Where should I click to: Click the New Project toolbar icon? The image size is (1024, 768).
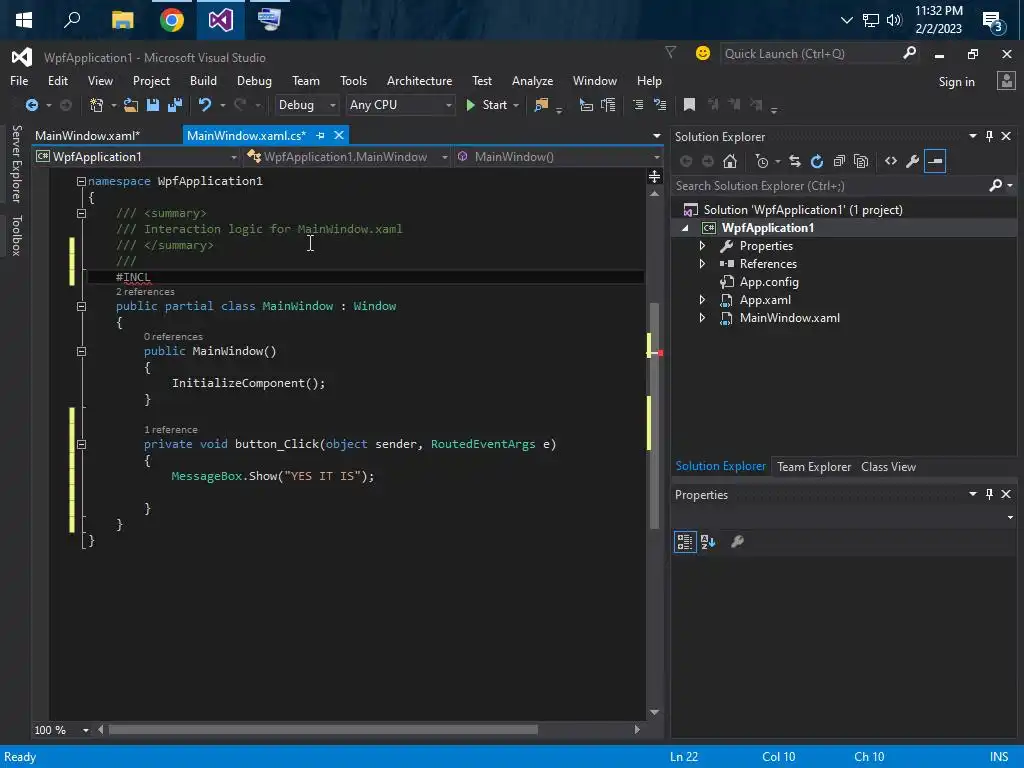click(x=97, y=105)
